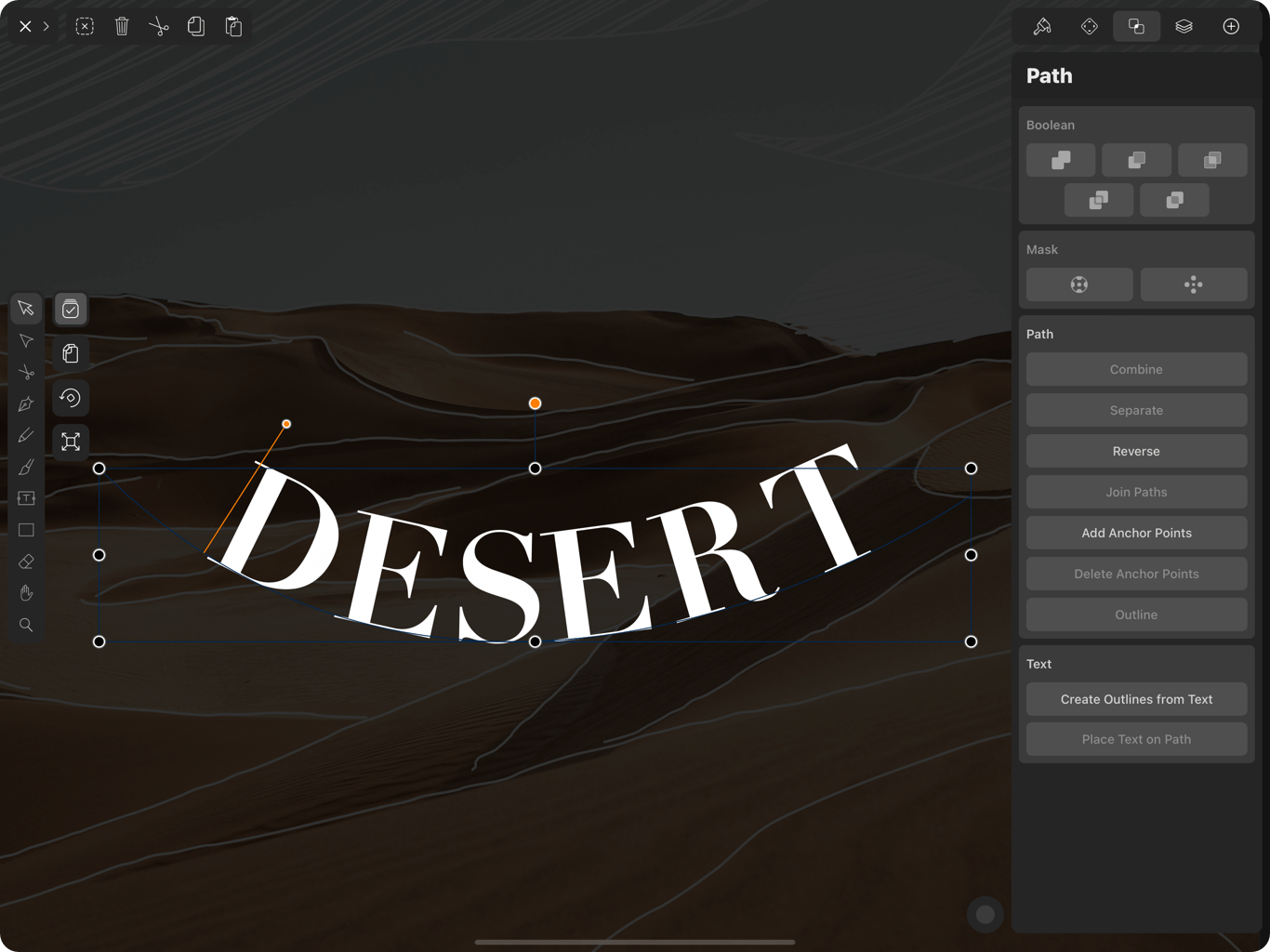
Task: Close the document with the X icon
Action: point(25,26)
